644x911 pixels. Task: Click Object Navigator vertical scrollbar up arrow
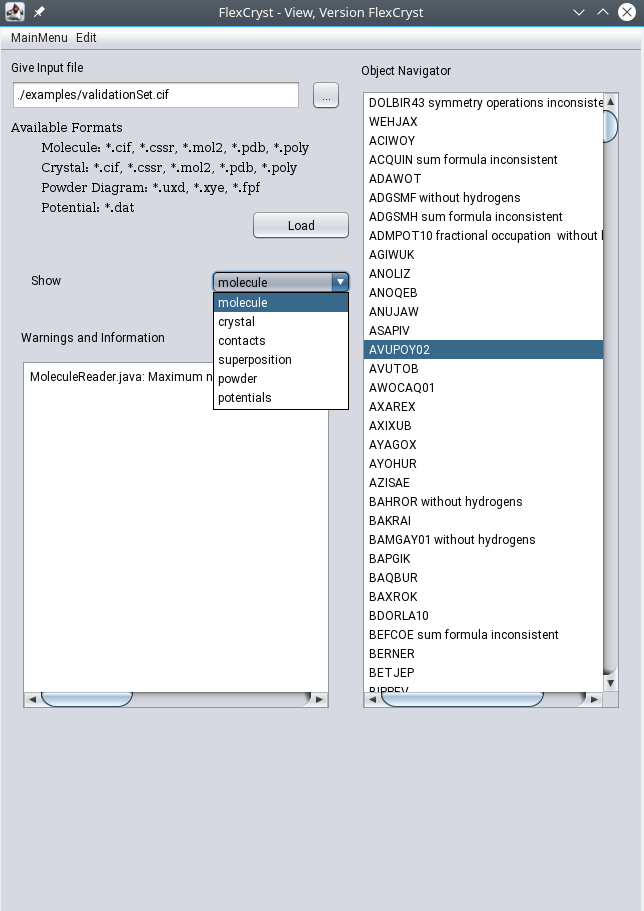click(x=610, y=102)
